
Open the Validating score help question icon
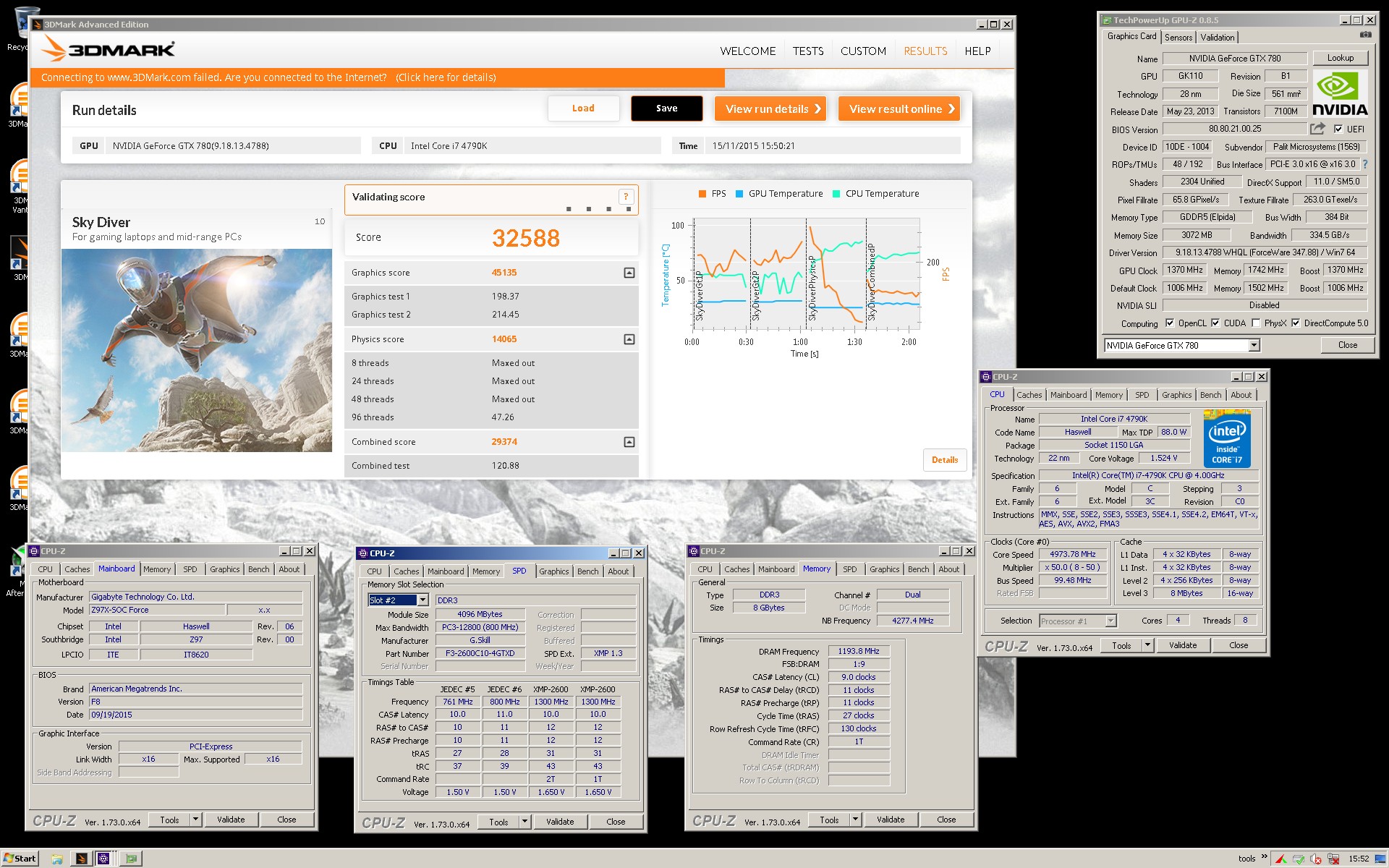coord(626,197)
